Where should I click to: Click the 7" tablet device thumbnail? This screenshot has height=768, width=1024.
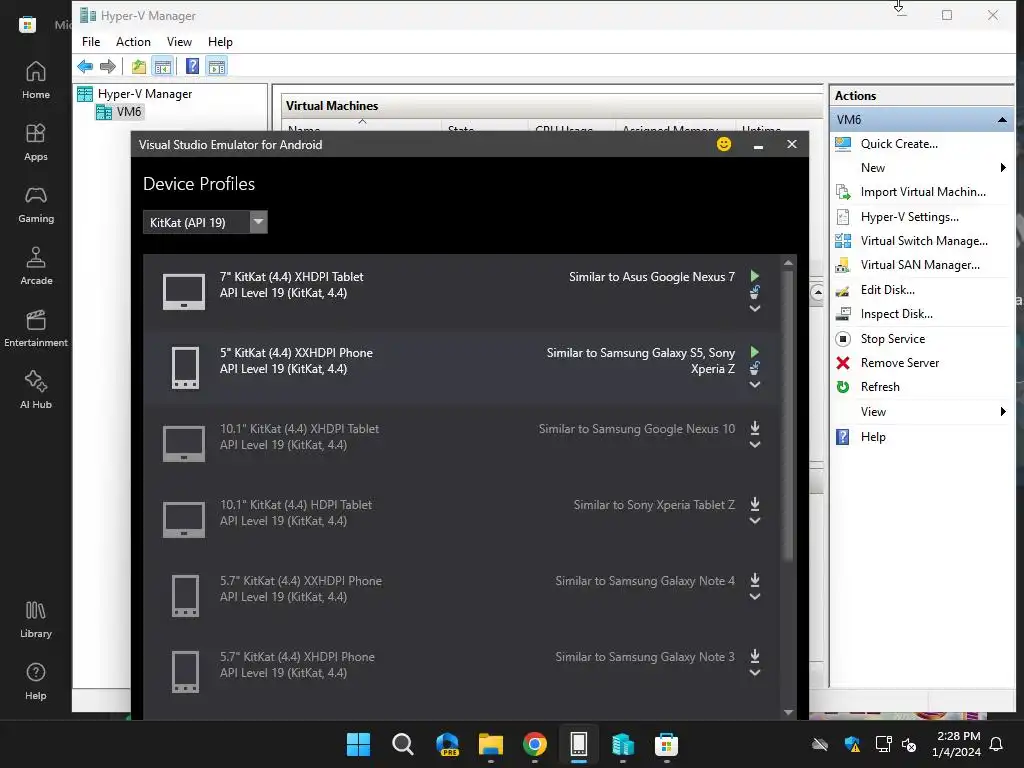pyautogui.click(x=184, y=291)
